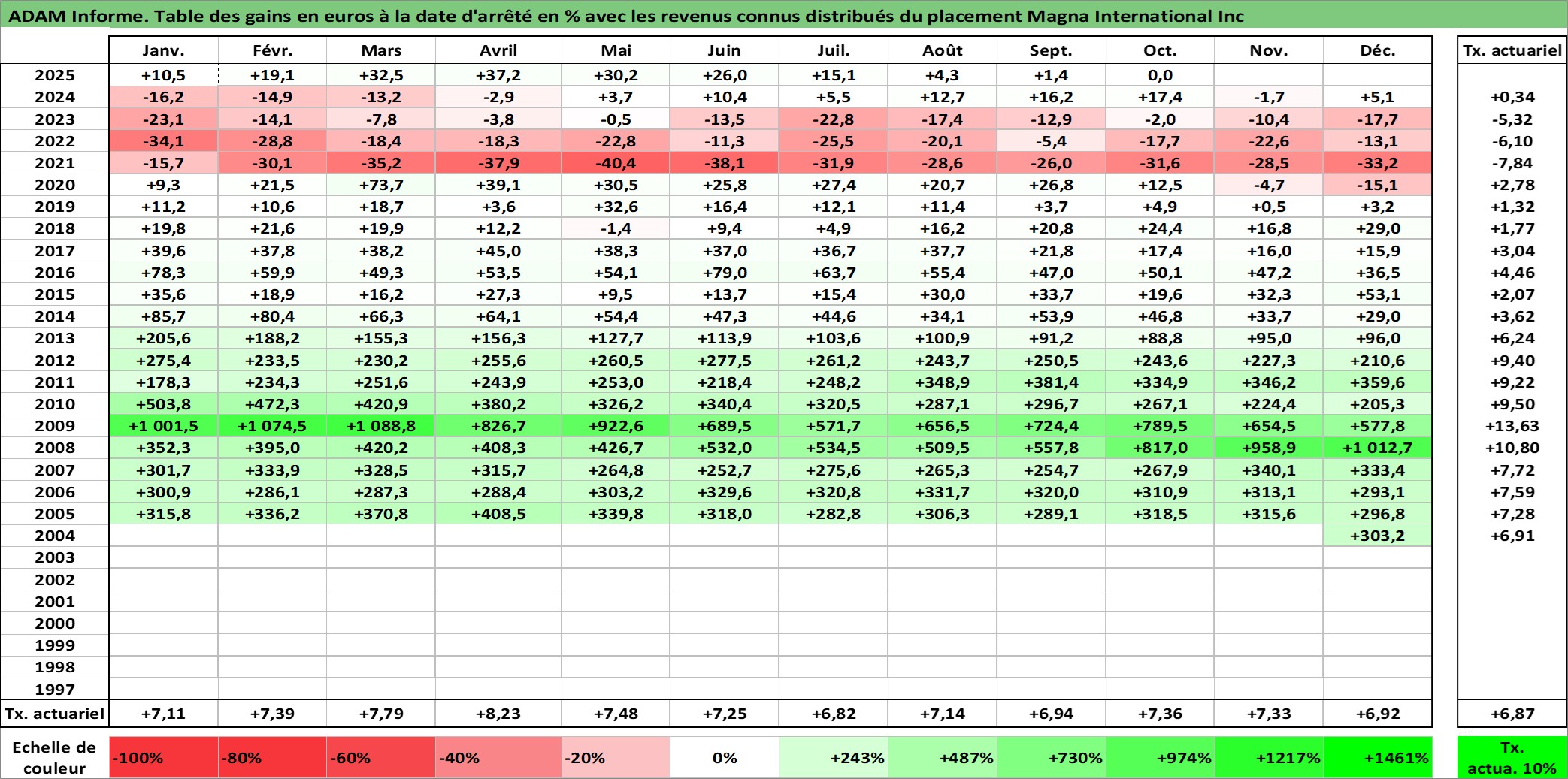Select the Déc. column header

pos(1377,50)
